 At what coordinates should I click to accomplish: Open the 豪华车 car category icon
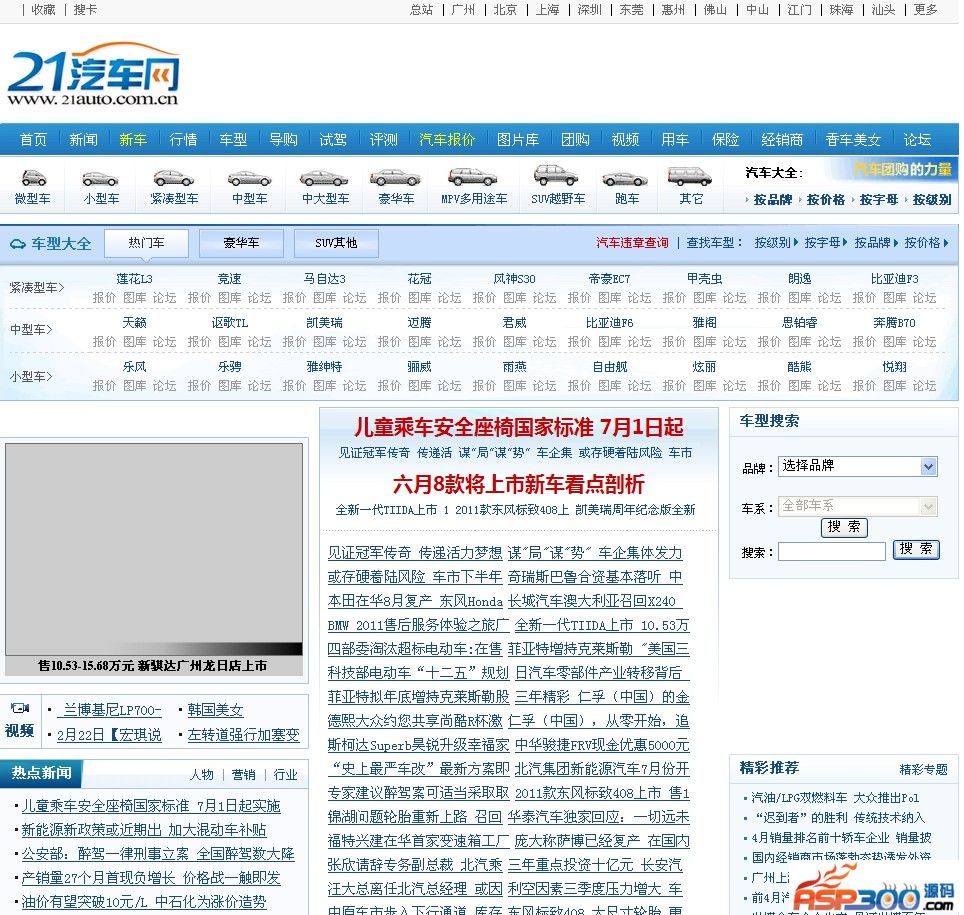[395, 178]
